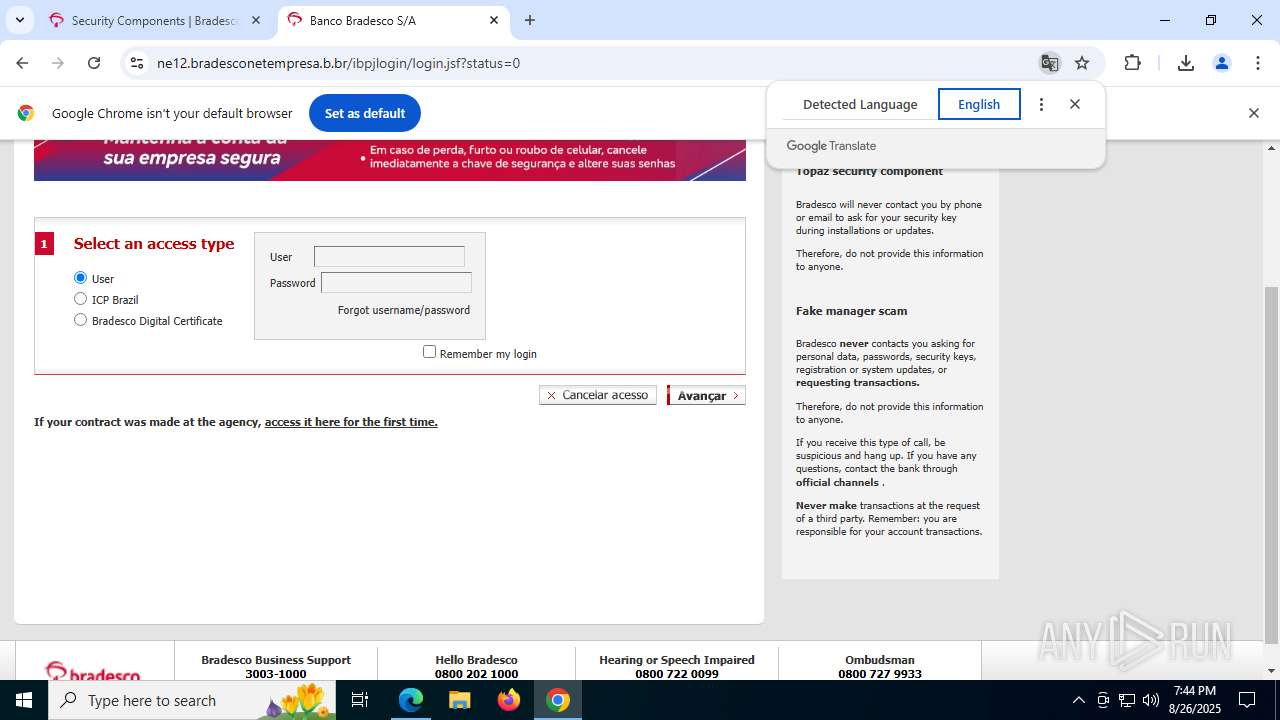Screen dimensions: 1280x720
Task: Open the Chrome extensions puzzle icon
Action: [x=1132, y=63]
